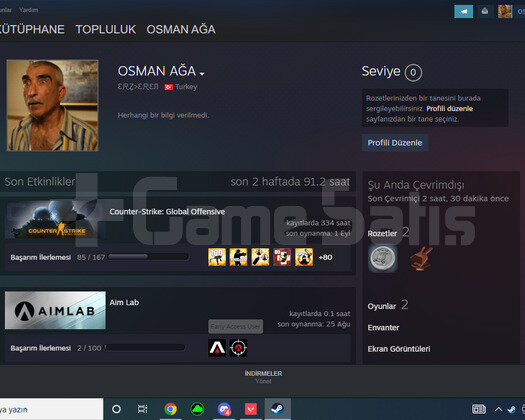Click the first CS:GO achievement badge icon

[217, 257]
